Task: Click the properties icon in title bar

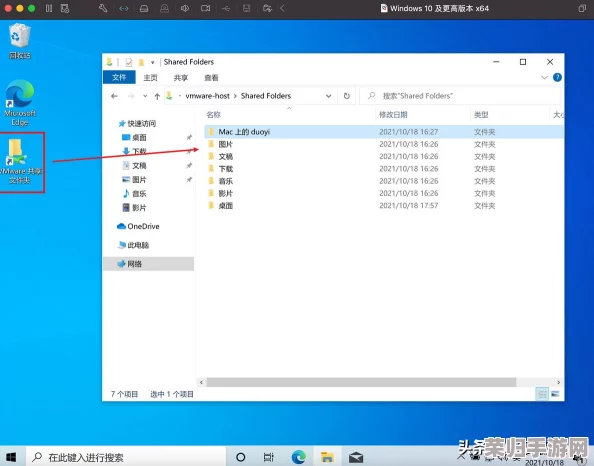Action: (x=129, y=62)
